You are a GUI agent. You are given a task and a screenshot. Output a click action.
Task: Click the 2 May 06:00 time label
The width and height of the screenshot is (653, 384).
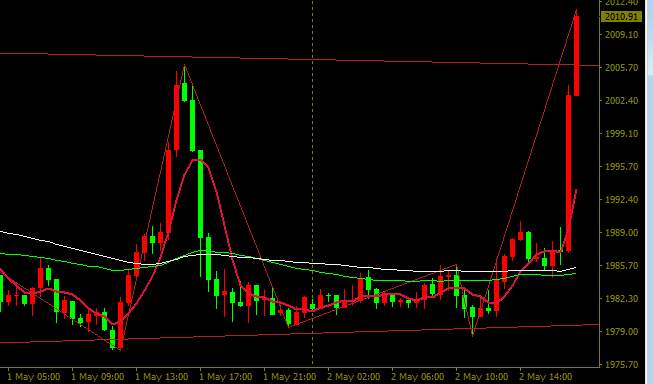click(x=418, y=377)
